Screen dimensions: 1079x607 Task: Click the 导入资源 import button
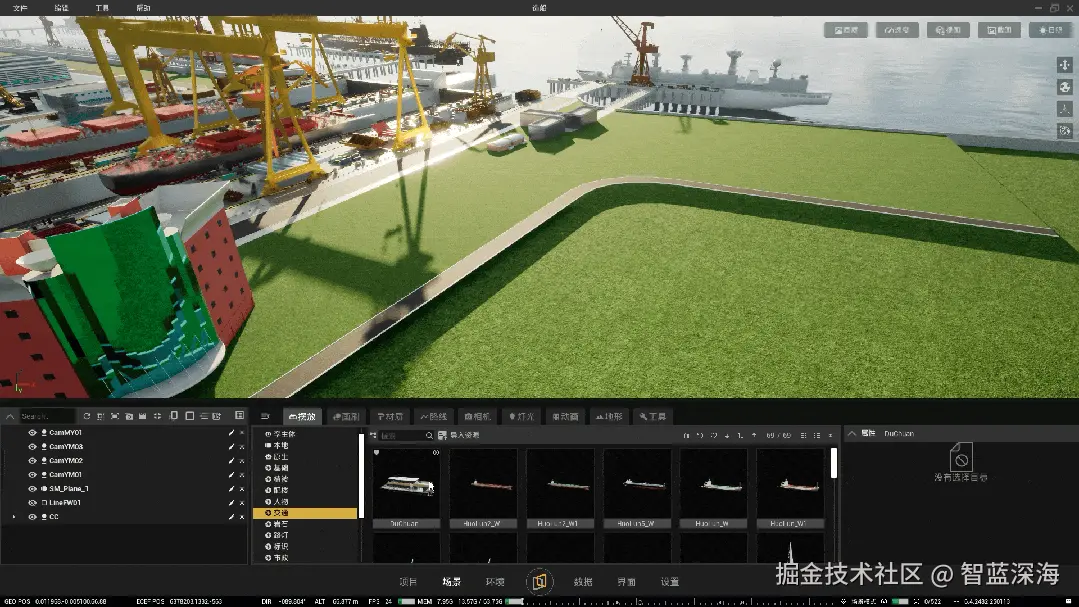click(x=459, y=436)
